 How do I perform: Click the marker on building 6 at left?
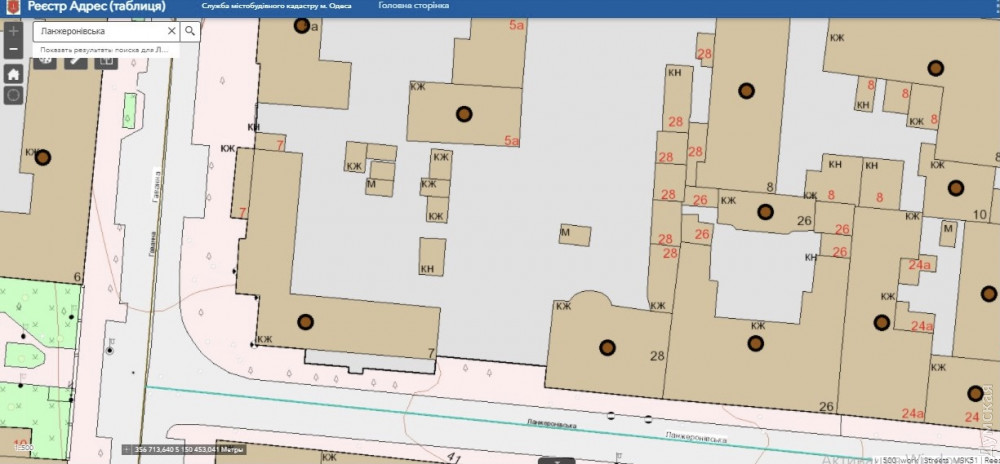(x=41, y=156)
